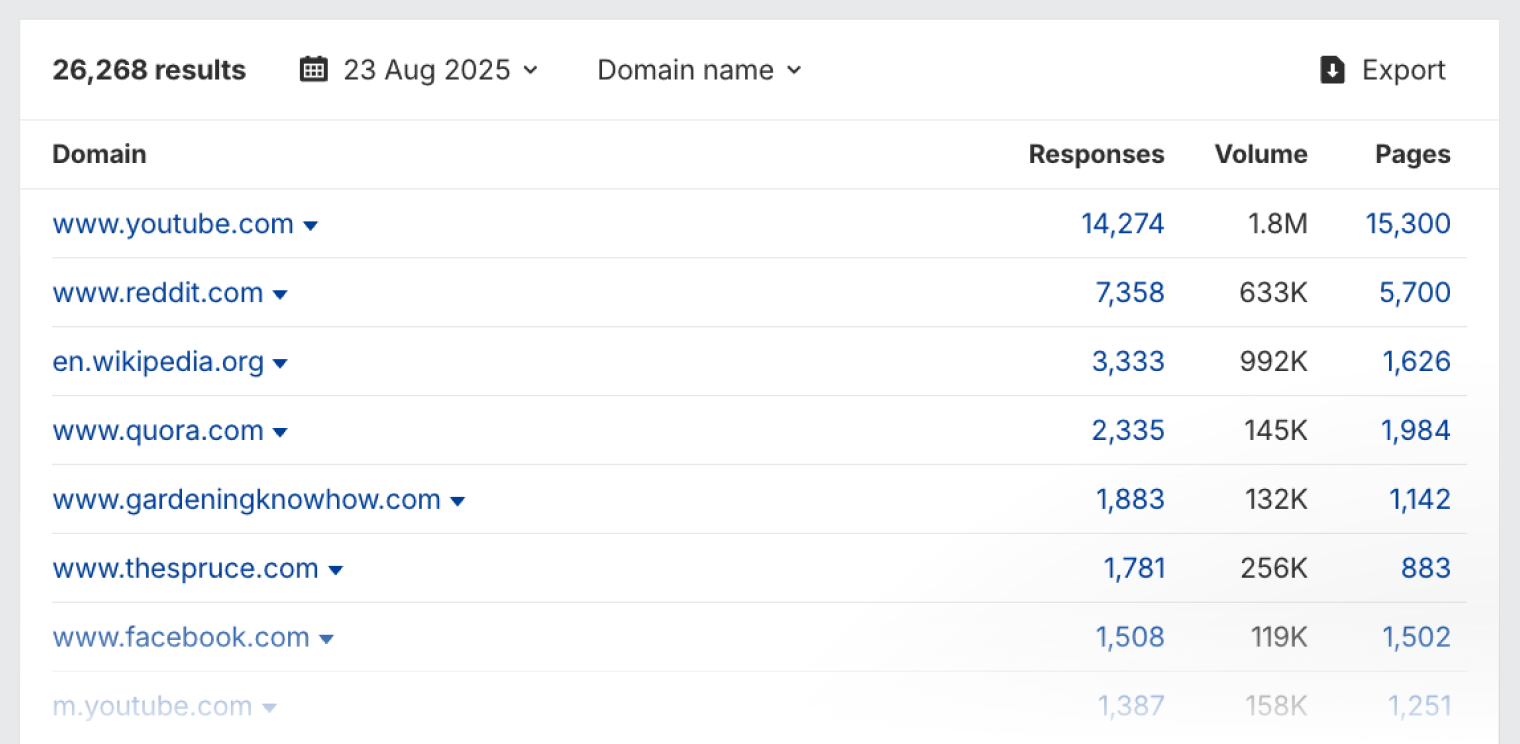Click the 3,333 responses value for wikipedia
Screen dimensions: 1520x744
pos(1128,362)
